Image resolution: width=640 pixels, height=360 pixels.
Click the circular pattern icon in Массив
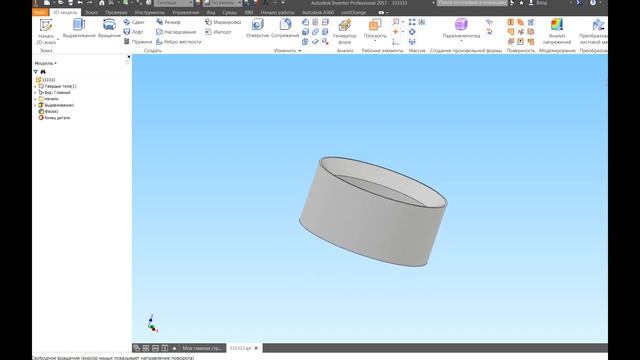coord(412,32)
